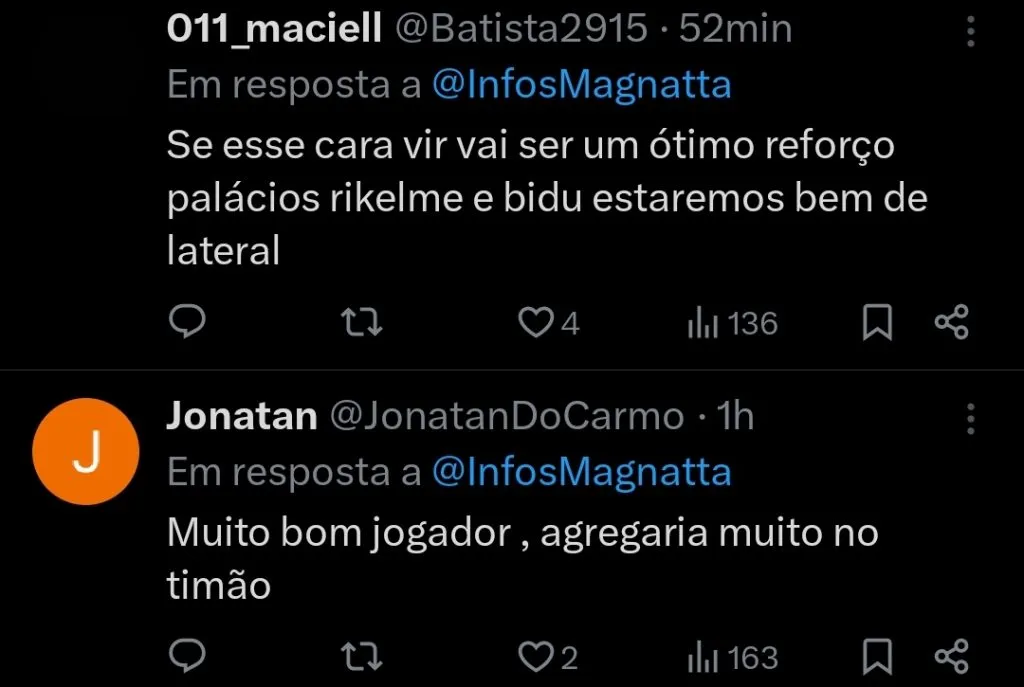1024x687 pixels.
Task: Open the three-dot menu on 011_maciell's tweet
Action: [969, 33]
